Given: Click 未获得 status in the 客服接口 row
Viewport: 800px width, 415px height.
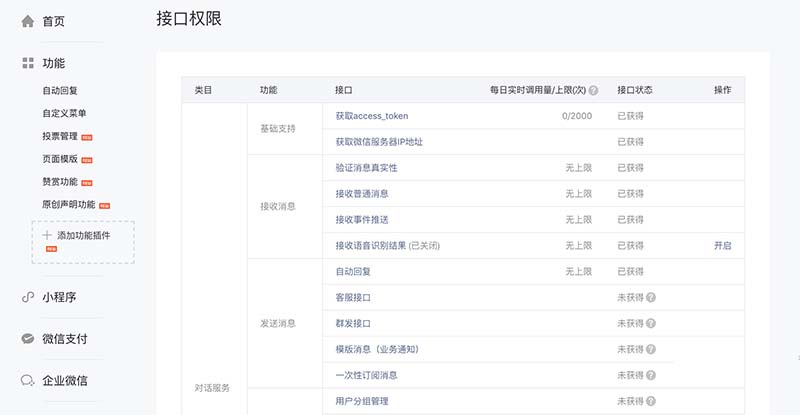Looking at the screenshot, I should (x=630, y=298).
